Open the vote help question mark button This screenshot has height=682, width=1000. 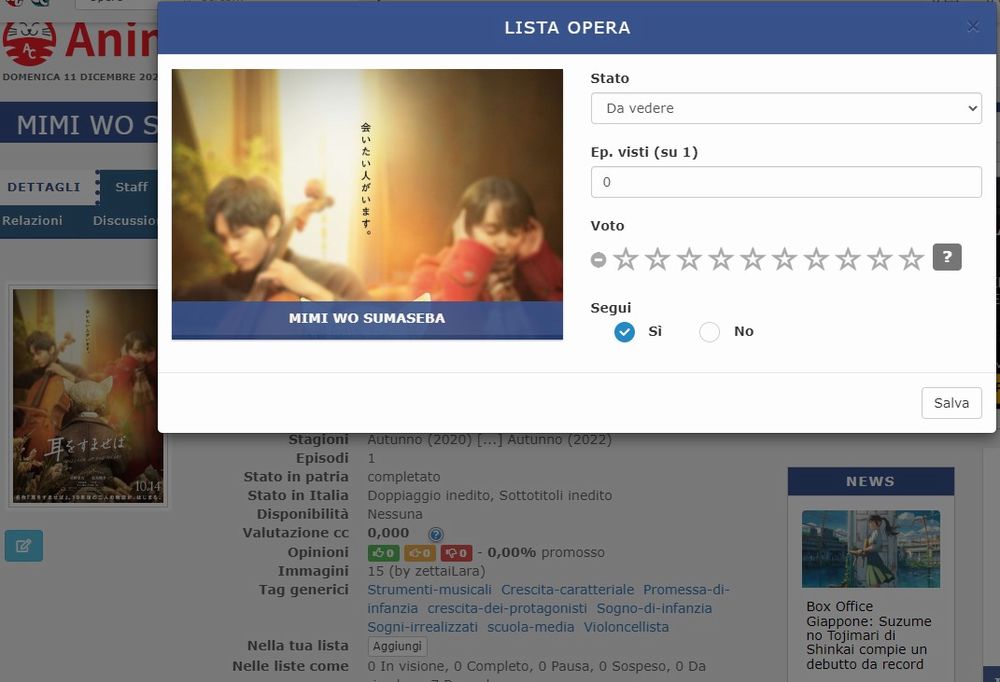(x=947, y=257)
